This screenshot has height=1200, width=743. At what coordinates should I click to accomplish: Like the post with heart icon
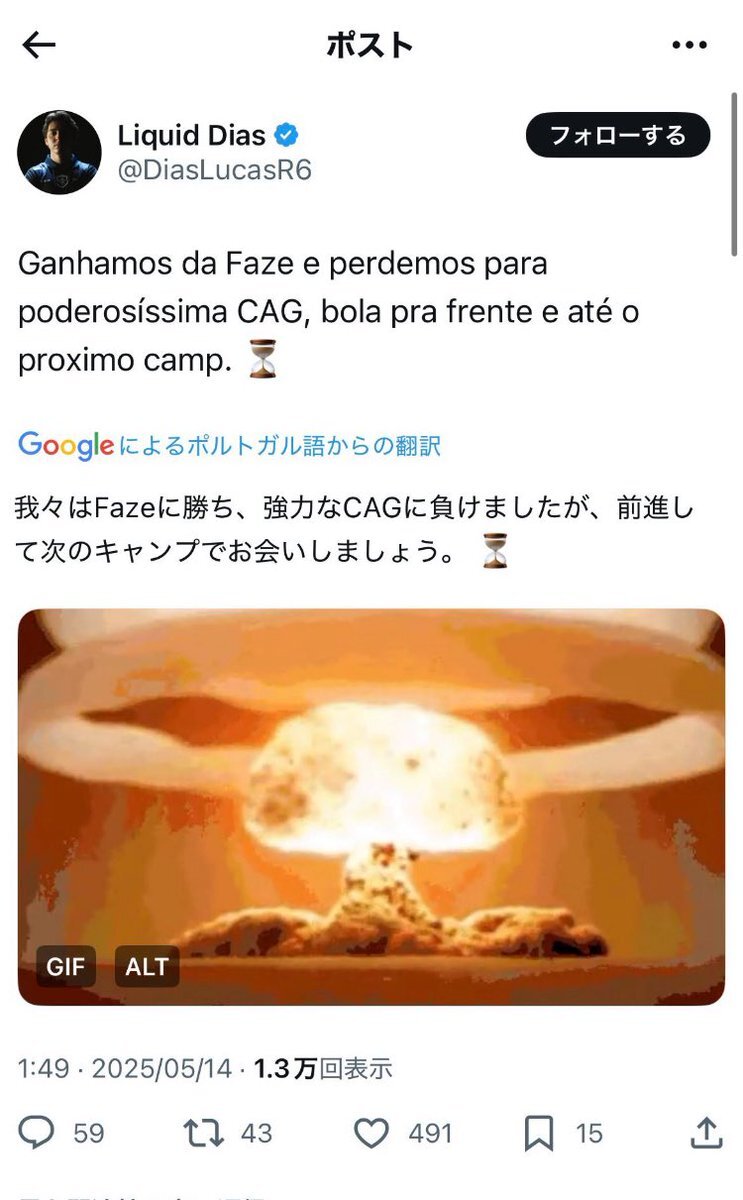372,1133
